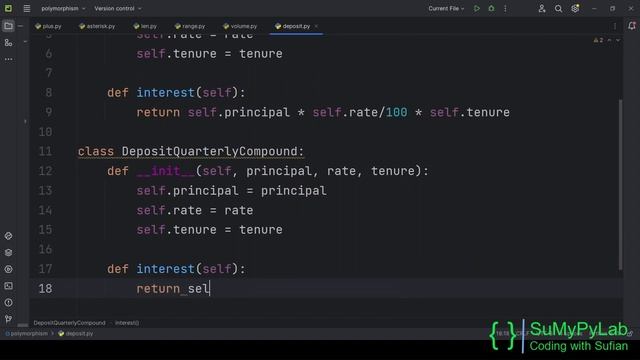Switch to the plus.py tab
Screen dimensions: 640x360
[x=49, y=26]
